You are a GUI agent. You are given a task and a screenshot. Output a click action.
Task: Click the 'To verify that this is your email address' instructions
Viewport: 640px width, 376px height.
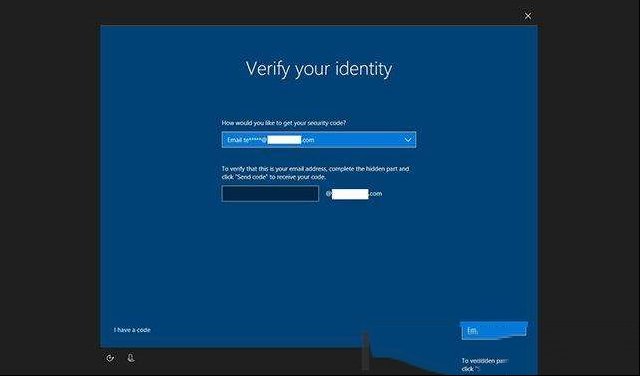click(x=315, y=173)
